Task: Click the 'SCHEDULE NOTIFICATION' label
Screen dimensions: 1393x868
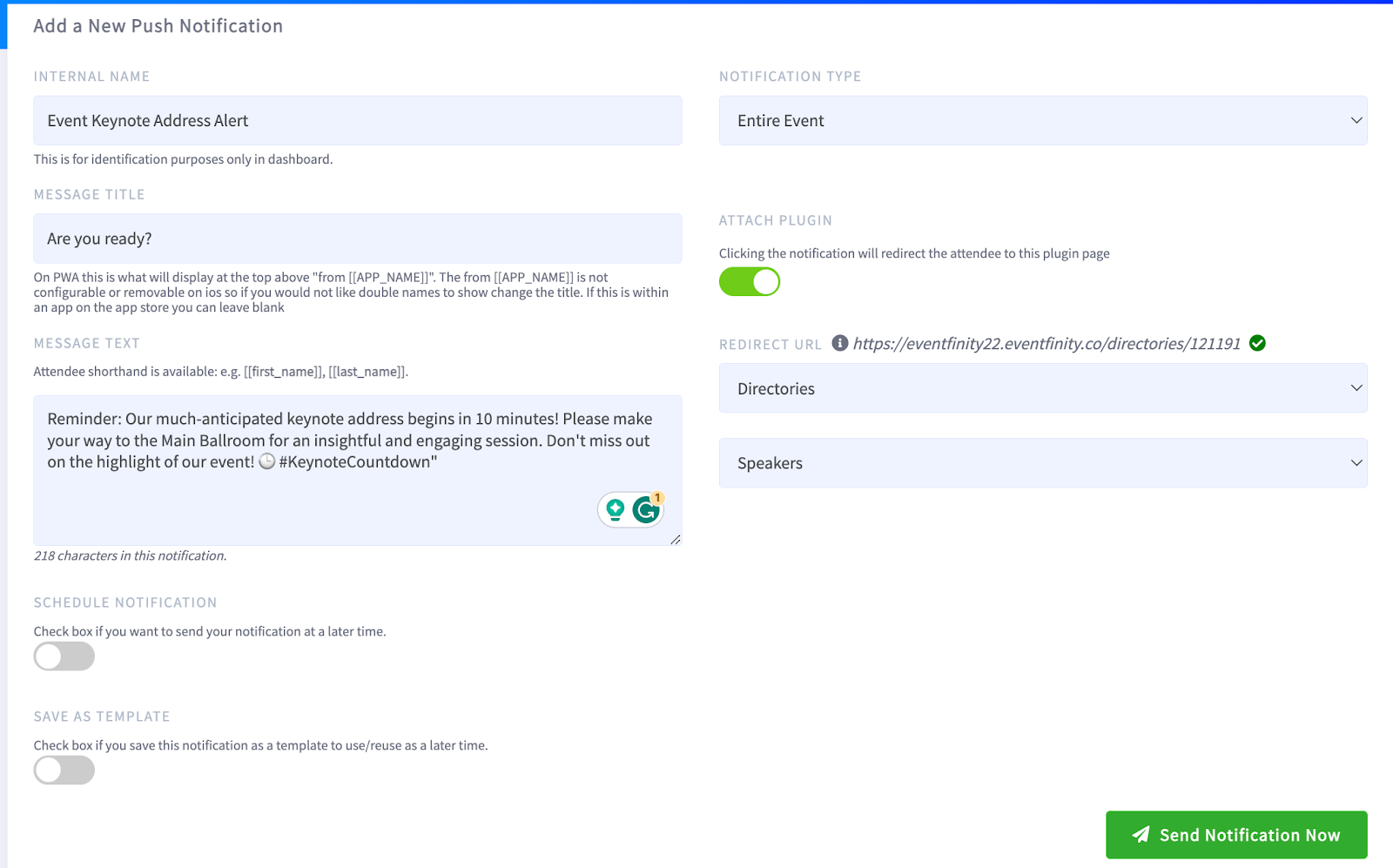Action: pos(125,602)
